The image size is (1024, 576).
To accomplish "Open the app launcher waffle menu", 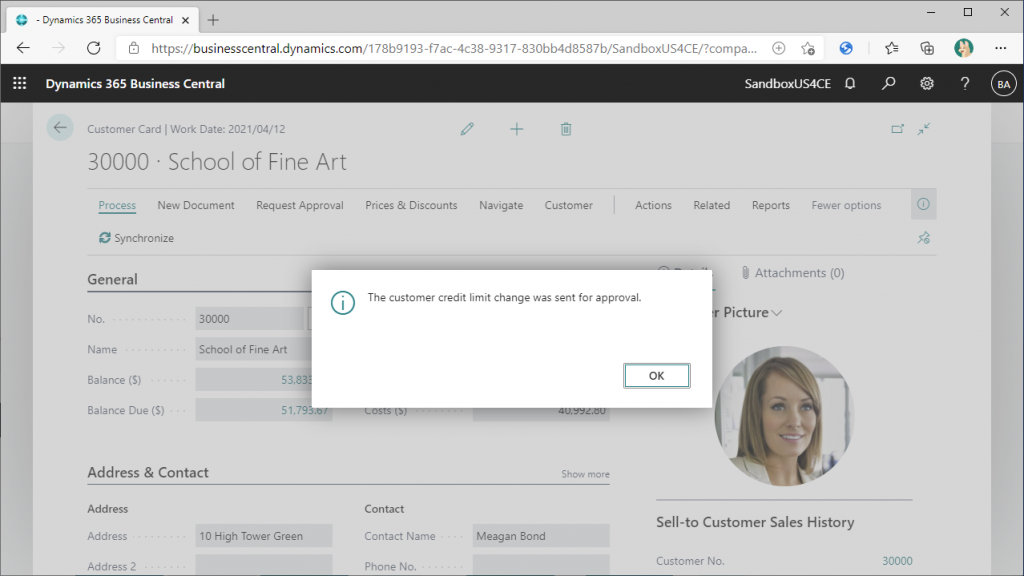I will pos(20,84).
